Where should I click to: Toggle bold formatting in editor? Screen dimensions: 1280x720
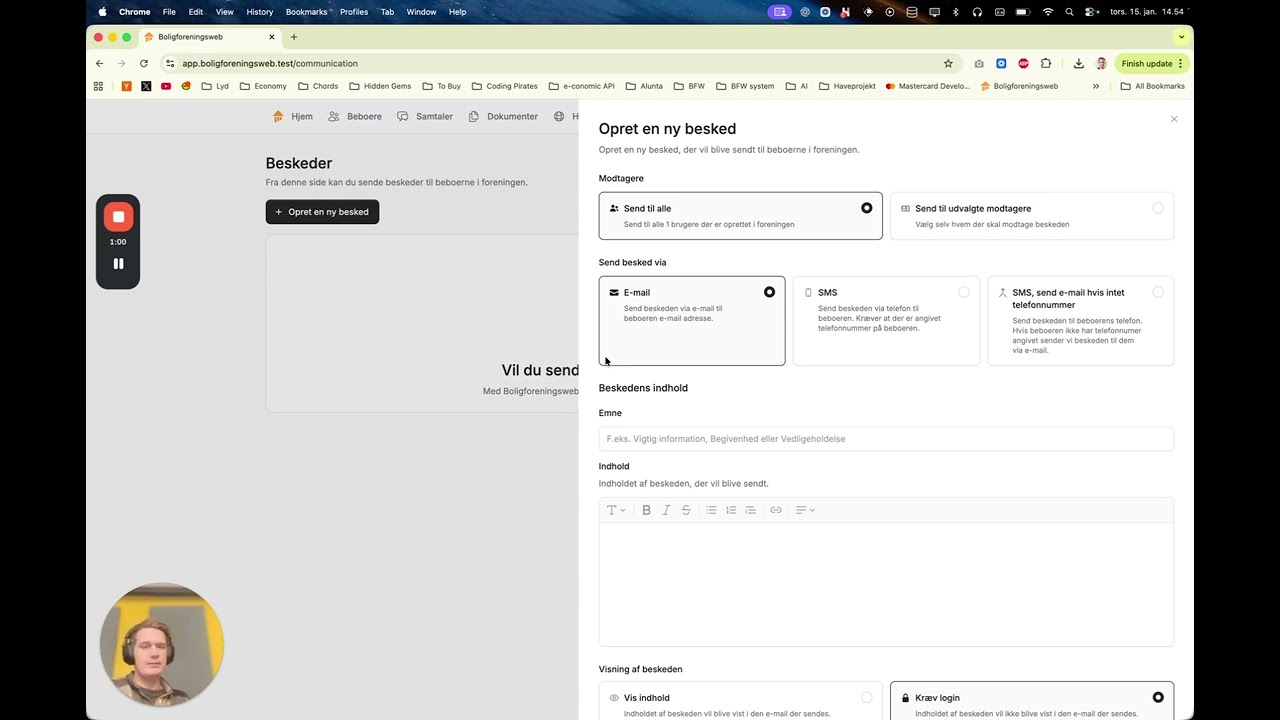[646, 510]
